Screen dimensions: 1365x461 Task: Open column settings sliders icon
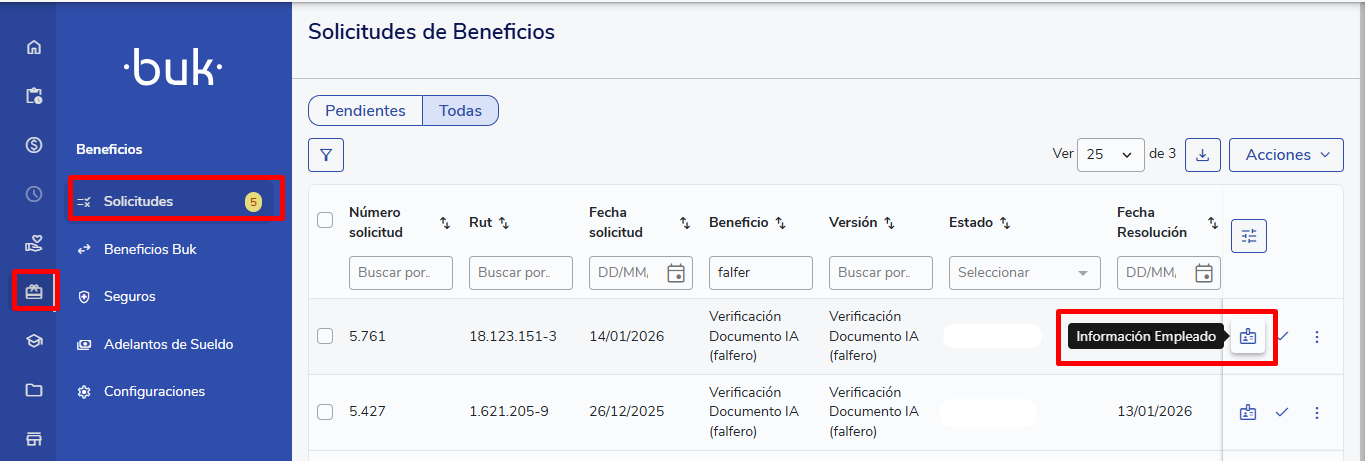(x=1248, y=236)
